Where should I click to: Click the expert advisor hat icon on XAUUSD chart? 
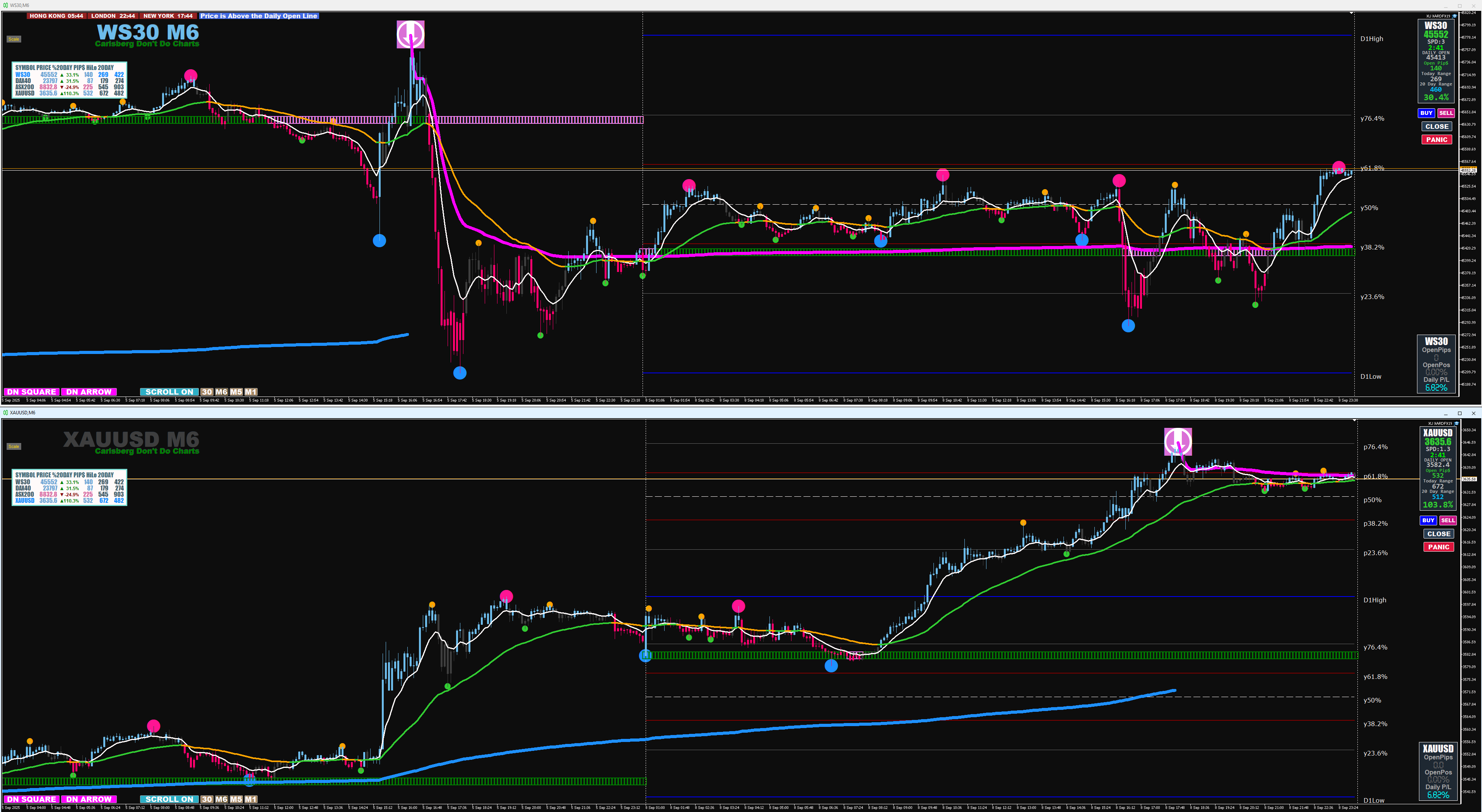tap(1456, 424)
